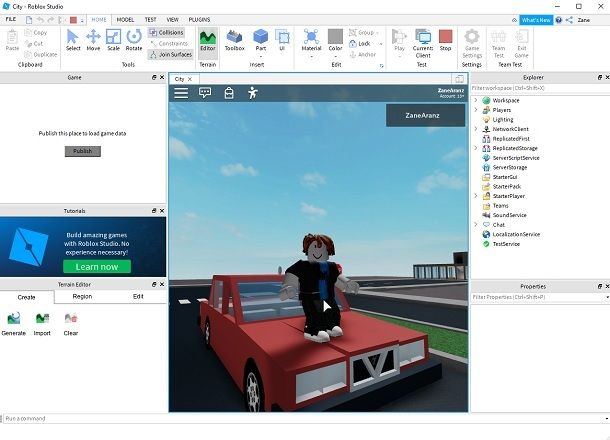Start a Team Test
610x440 pixels.
click(498, 44)
